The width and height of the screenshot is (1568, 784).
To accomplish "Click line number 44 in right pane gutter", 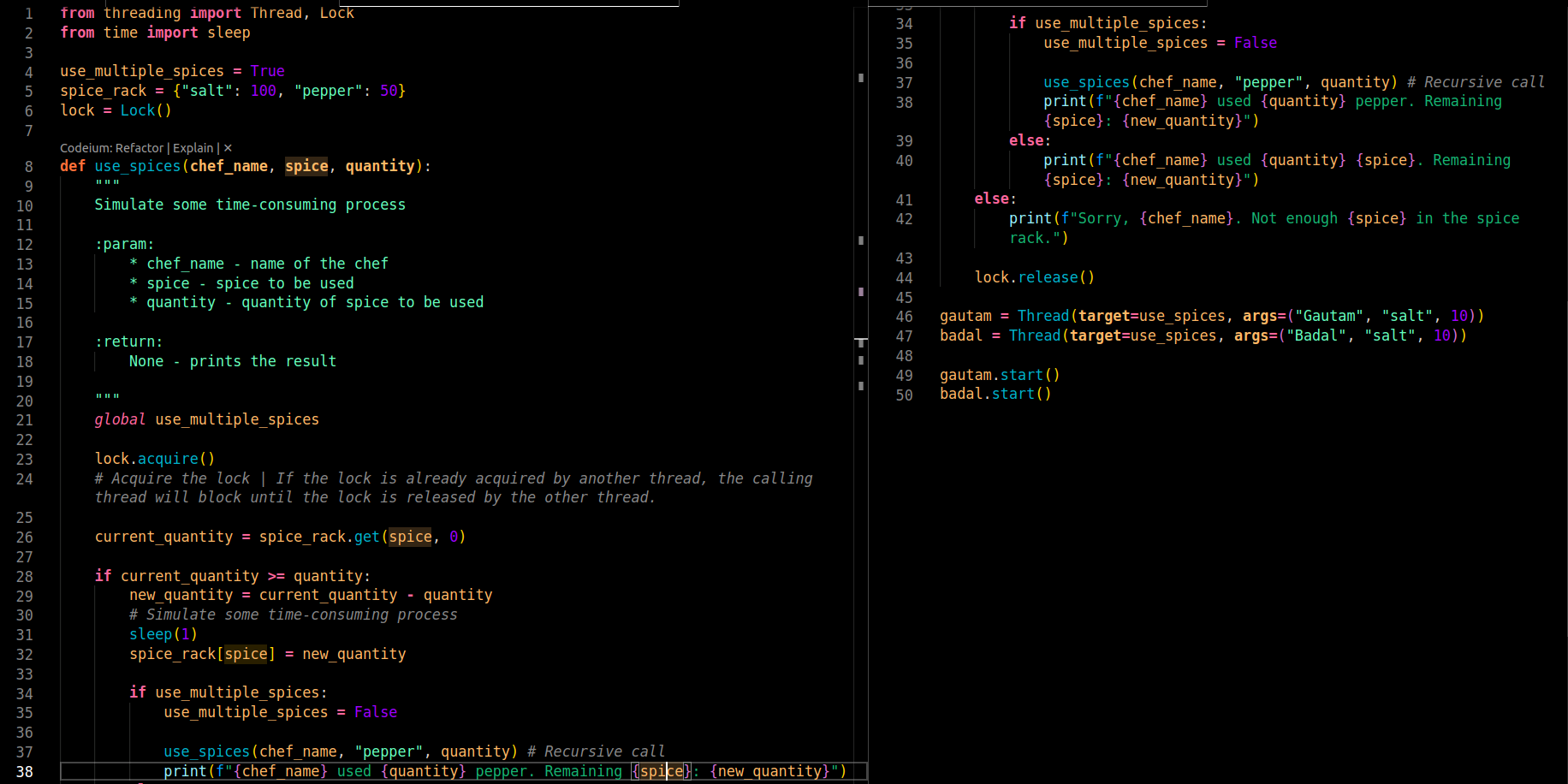I will coord(905,278).
